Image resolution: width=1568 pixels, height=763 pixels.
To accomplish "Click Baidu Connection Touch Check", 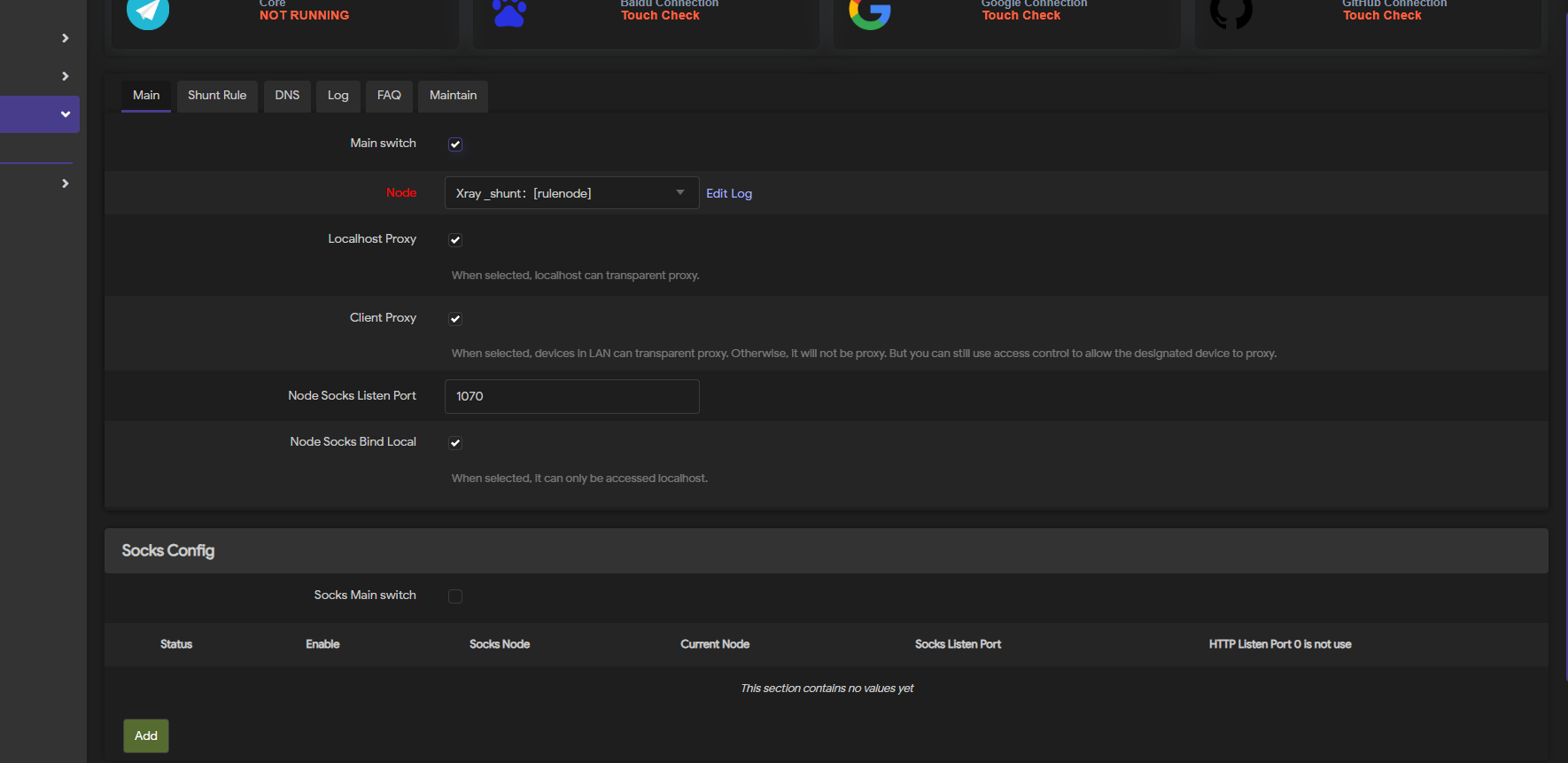I will 660,15.
